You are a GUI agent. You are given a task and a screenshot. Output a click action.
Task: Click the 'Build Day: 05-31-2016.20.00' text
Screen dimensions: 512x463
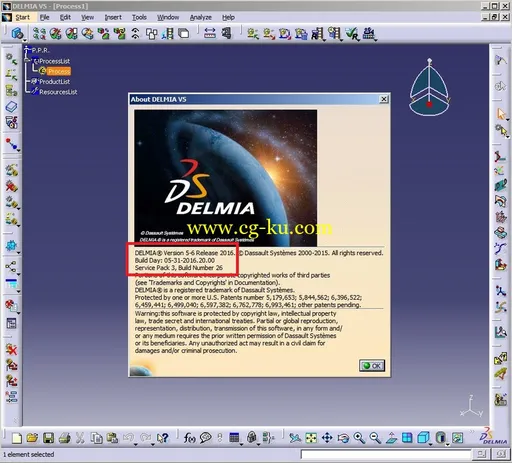coord(175,260)
